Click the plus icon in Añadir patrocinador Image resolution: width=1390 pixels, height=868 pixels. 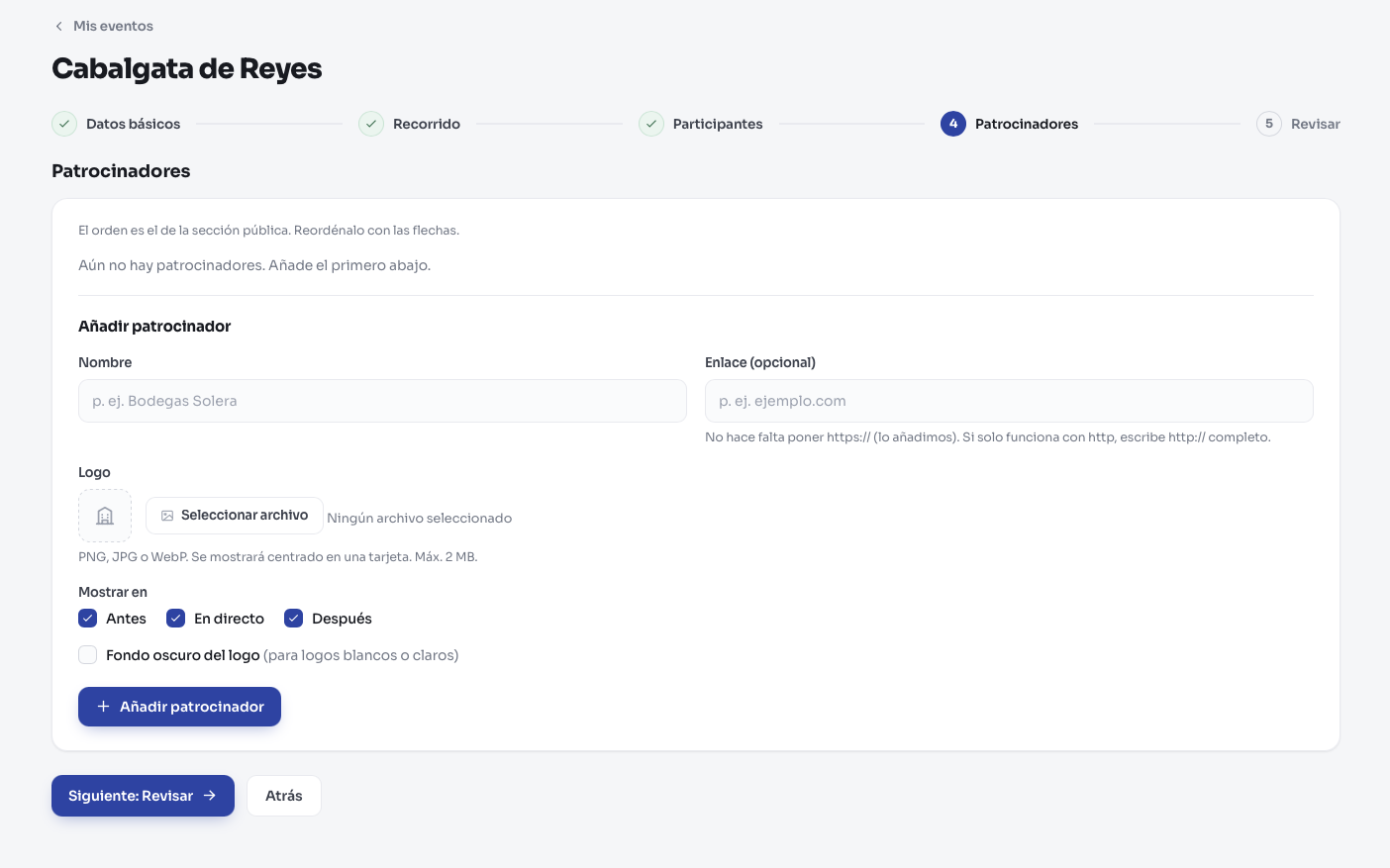(103, 707)
